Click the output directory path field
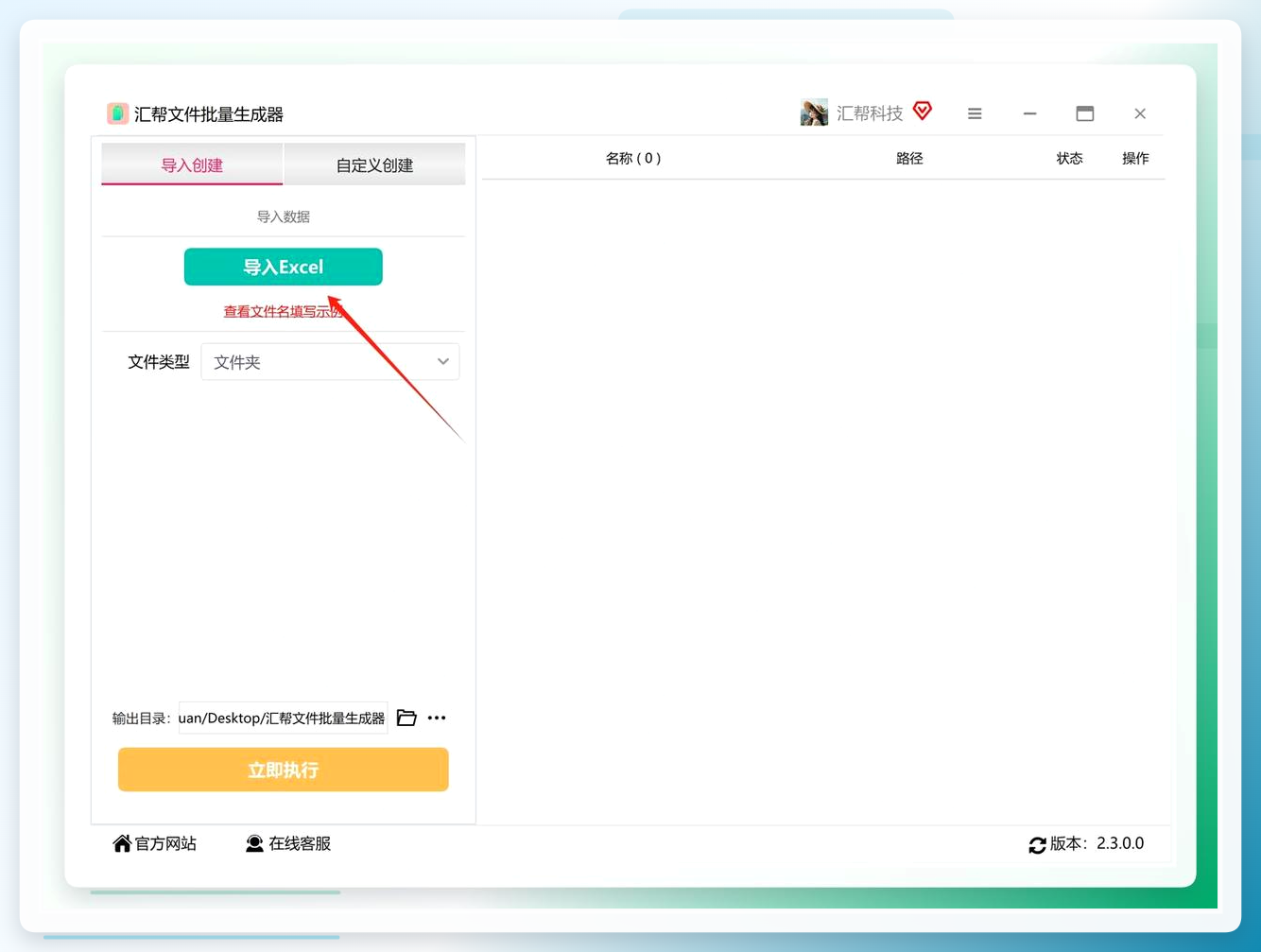The height and width of the screenshot is (952, 1261). [283, 718]
